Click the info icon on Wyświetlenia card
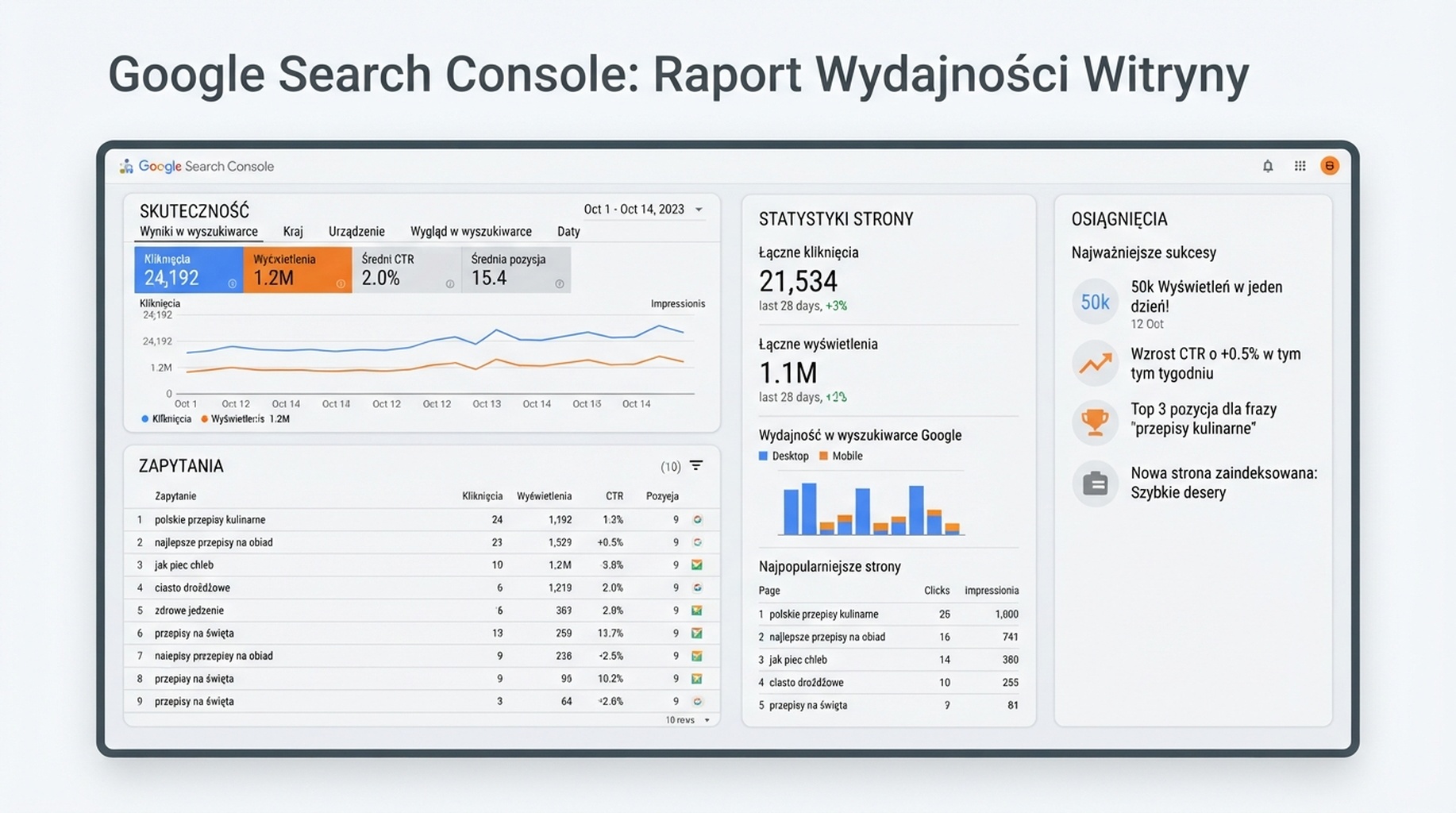This screenshot has height=813, width=1456. [341, 283]
